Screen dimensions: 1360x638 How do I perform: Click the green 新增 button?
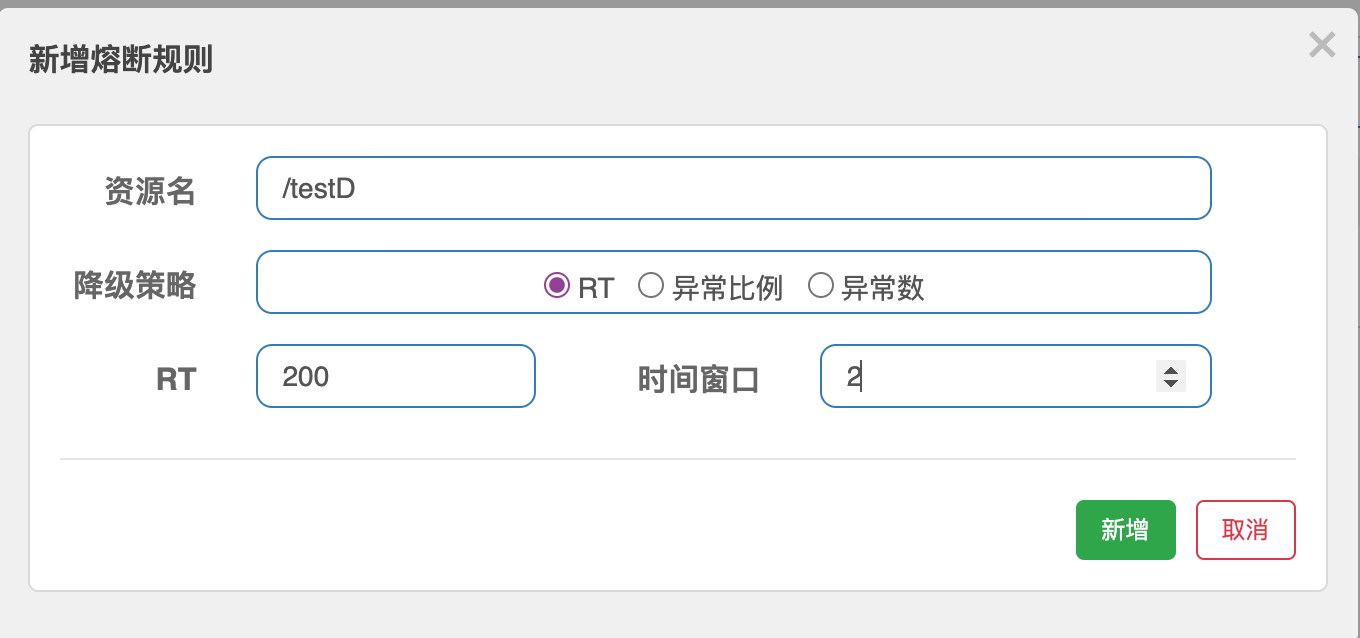(x=1126, y=530)
